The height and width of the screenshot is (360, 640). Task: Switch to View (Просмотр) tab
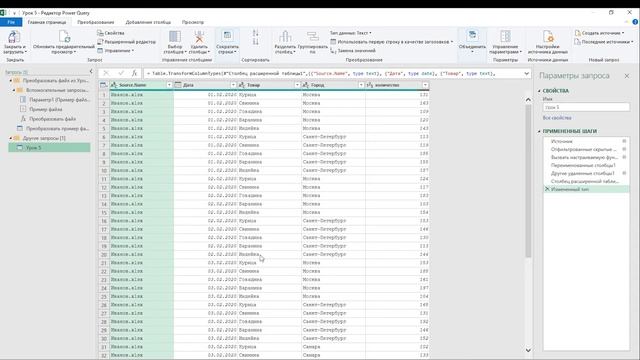(x=193, y=22)
